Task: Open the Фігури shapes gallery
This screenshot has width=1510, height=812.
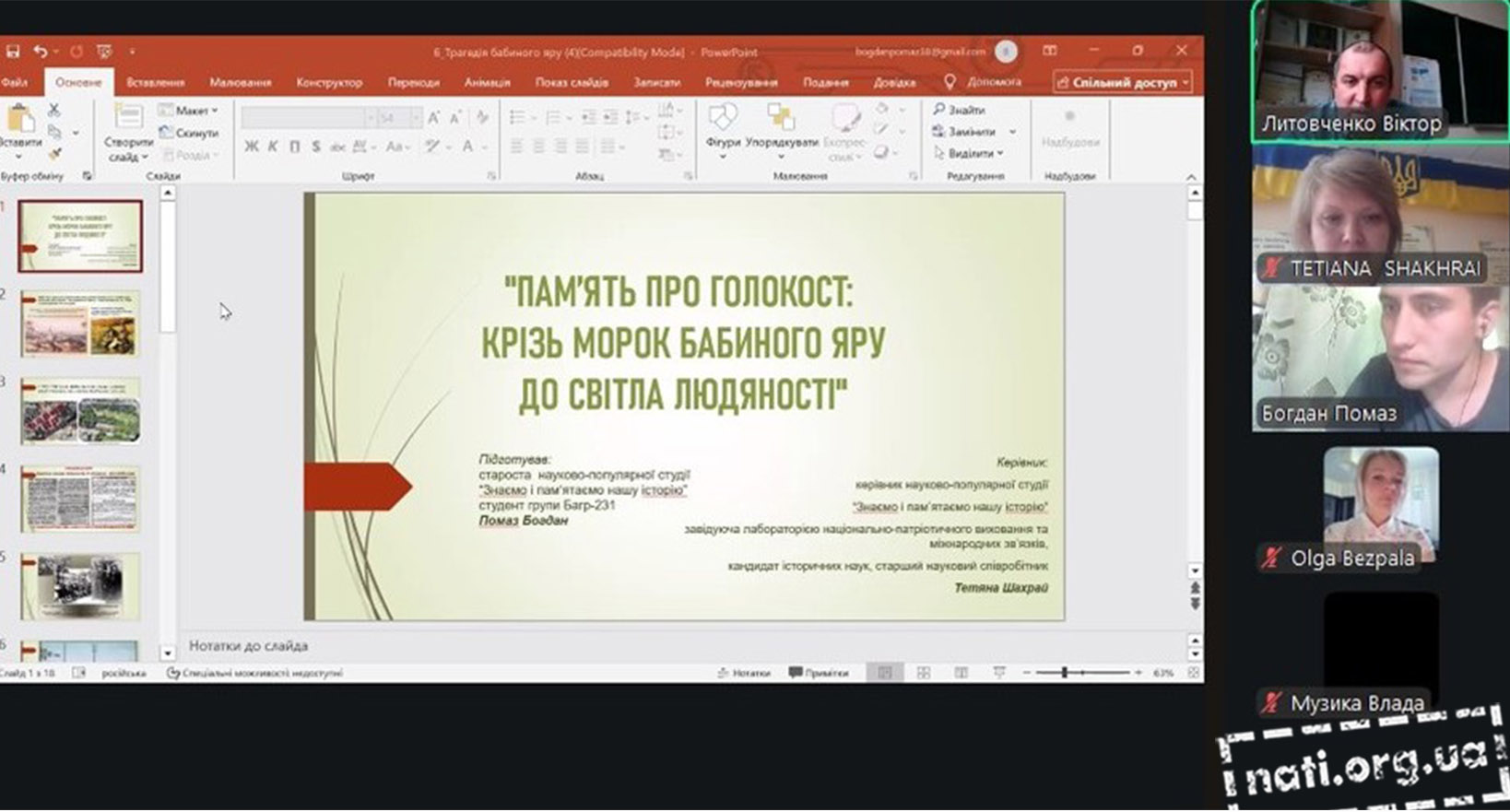Action: click(723, 127)
